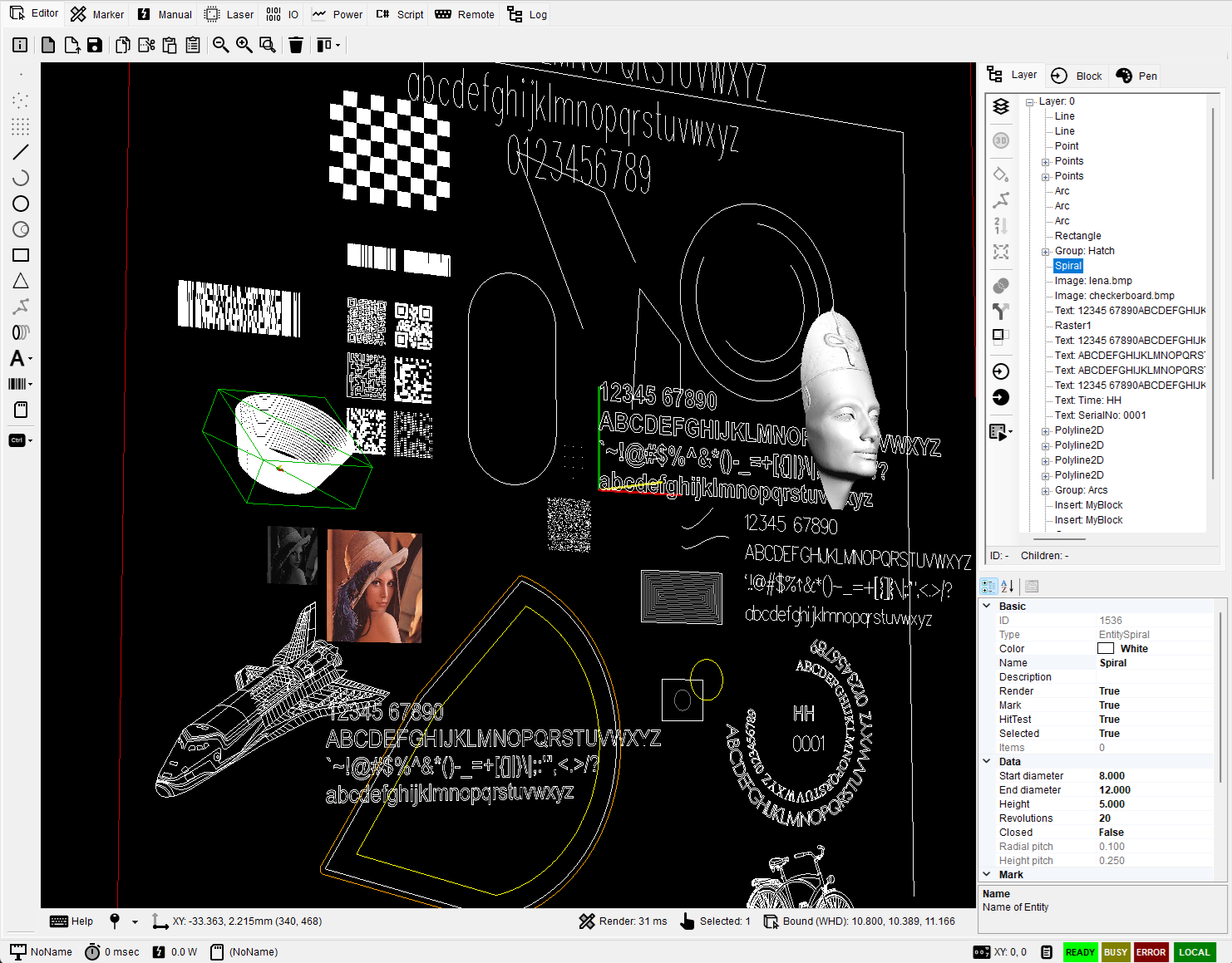Expand the Group: Hatch tree node

(x=1046, y=252)
